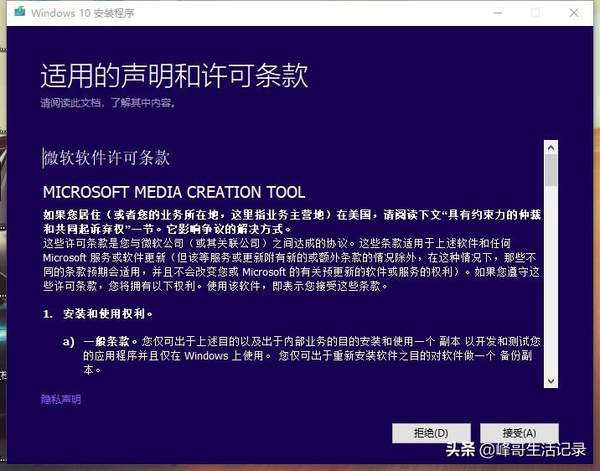Open the 隐私声明 privacy statement link
The height and width of the screenshot is (471, 600).
[x=61, y=399]
